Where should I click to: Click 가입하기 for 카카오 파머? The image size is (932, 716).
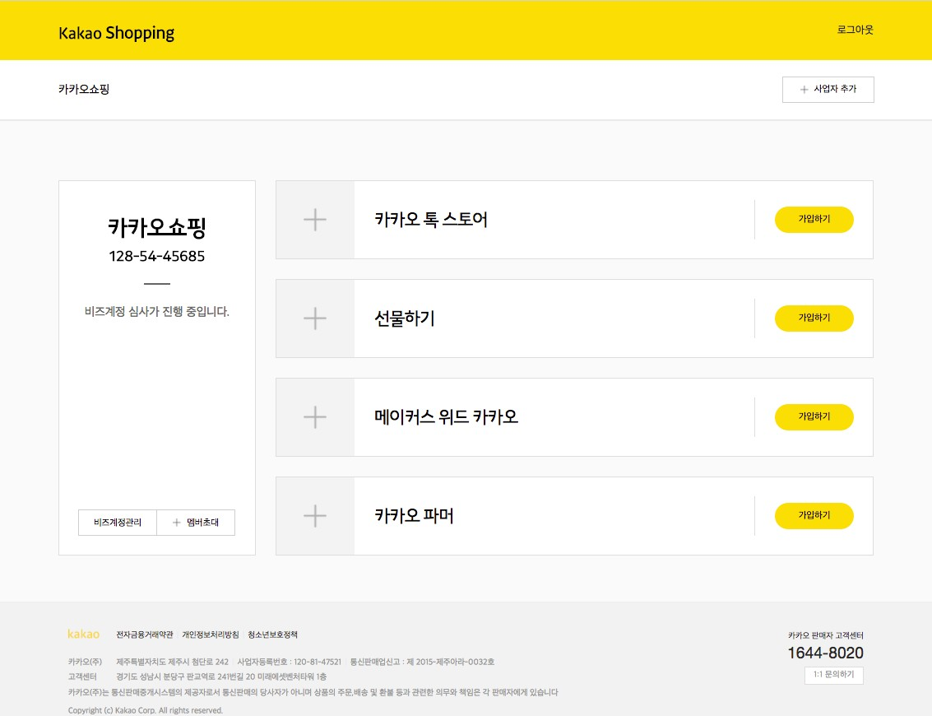814,515
